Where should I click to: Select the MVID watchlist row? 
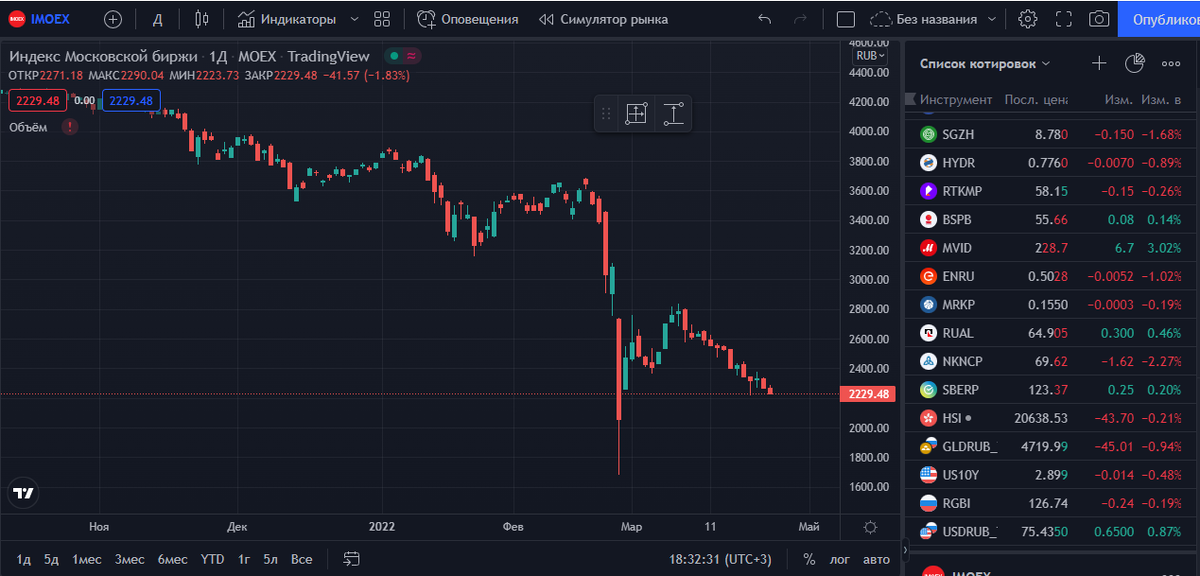tap(1050, 247)
